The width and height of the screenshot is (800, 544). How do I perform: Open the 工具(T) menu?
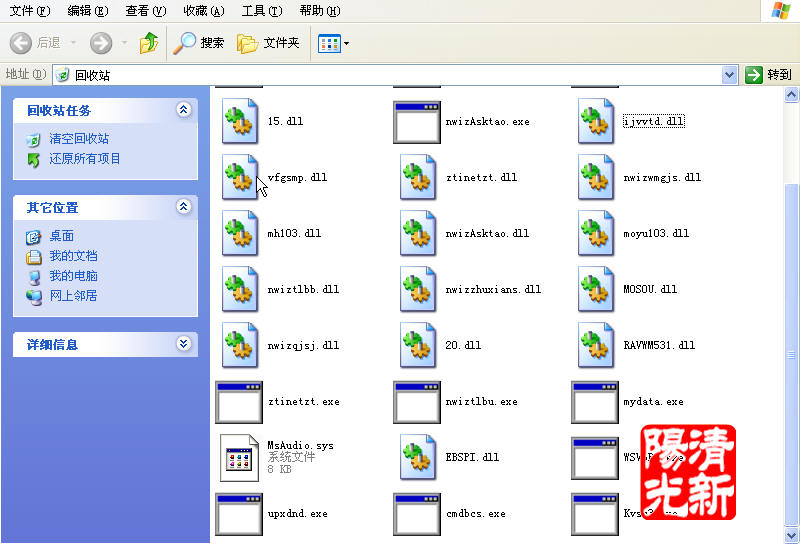(262, 11)
